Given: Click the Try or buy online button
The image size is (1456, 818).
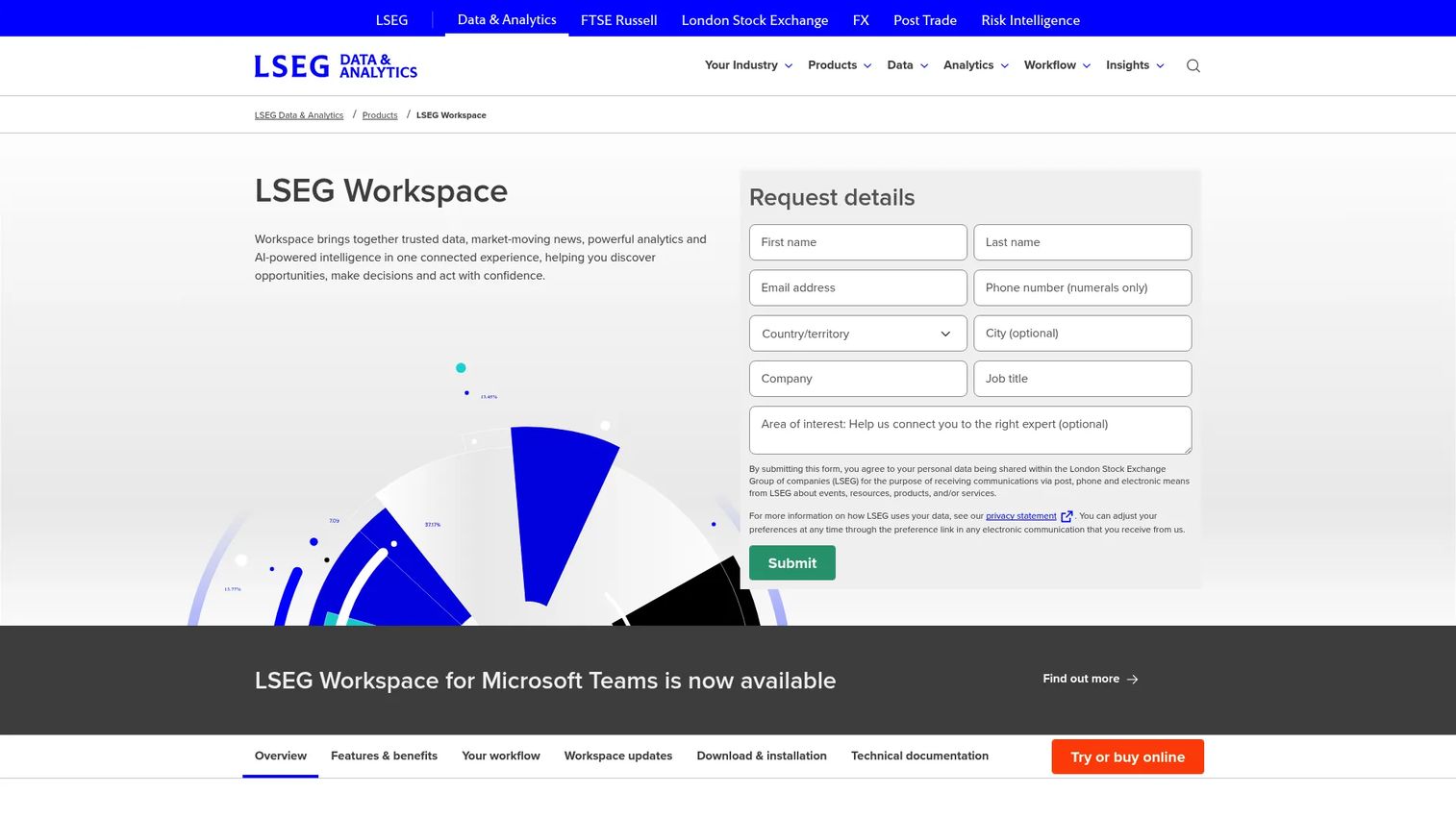Looking at the screenshot, I should (x=1128, y=756).
